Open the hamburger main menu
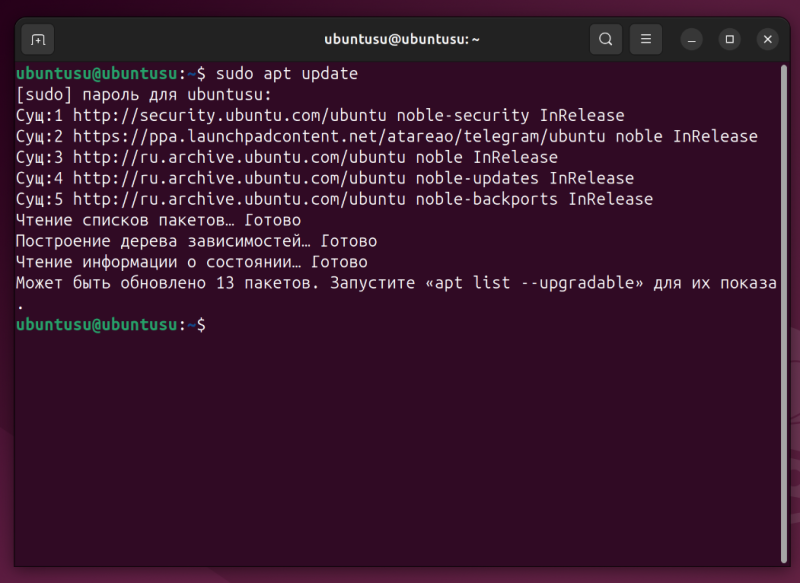Screen dimensions: 800x583 (646, 40)
